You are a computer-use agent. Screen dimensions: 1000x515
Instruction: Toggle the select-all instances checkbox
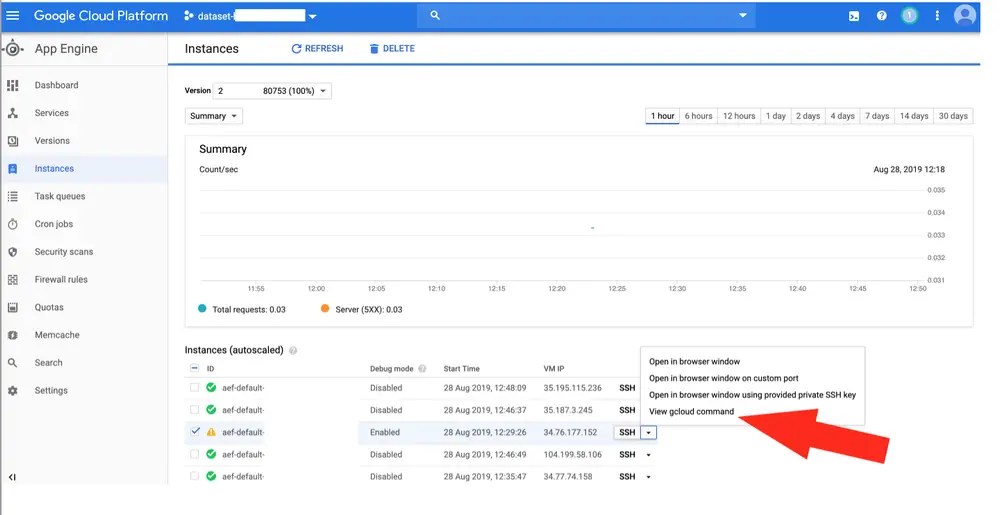[x=195, y=368]
